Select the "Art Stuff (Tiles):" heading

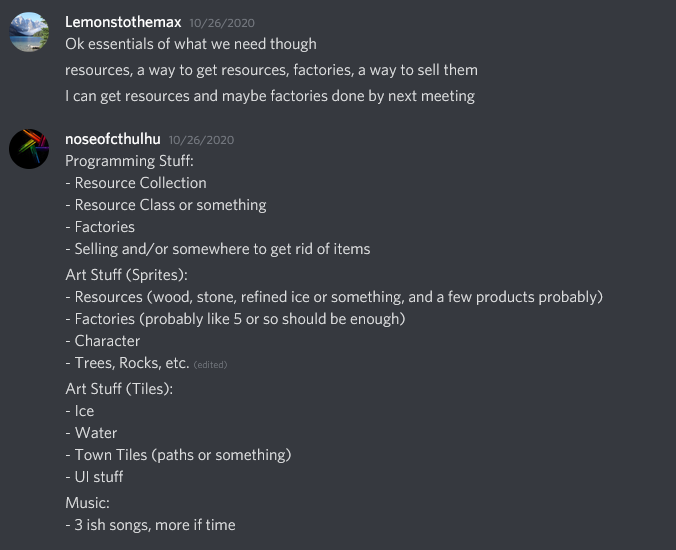119,388
